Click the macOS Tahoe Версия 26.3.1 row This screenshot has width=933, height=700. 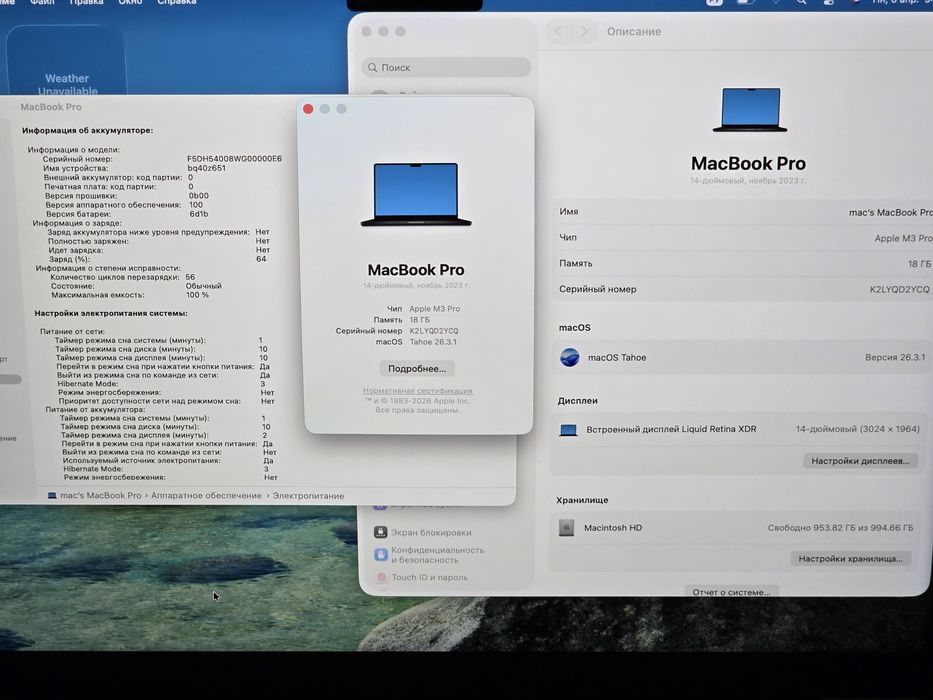coord(741,357)
